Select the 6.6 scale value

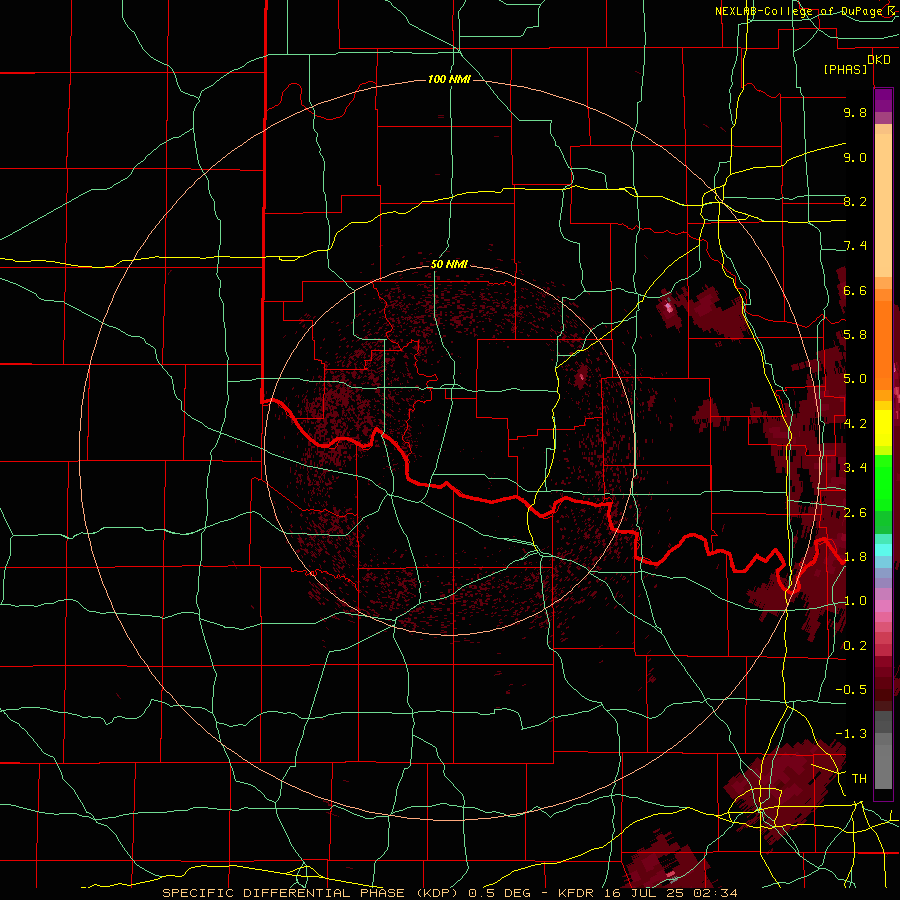click(855, 290)
